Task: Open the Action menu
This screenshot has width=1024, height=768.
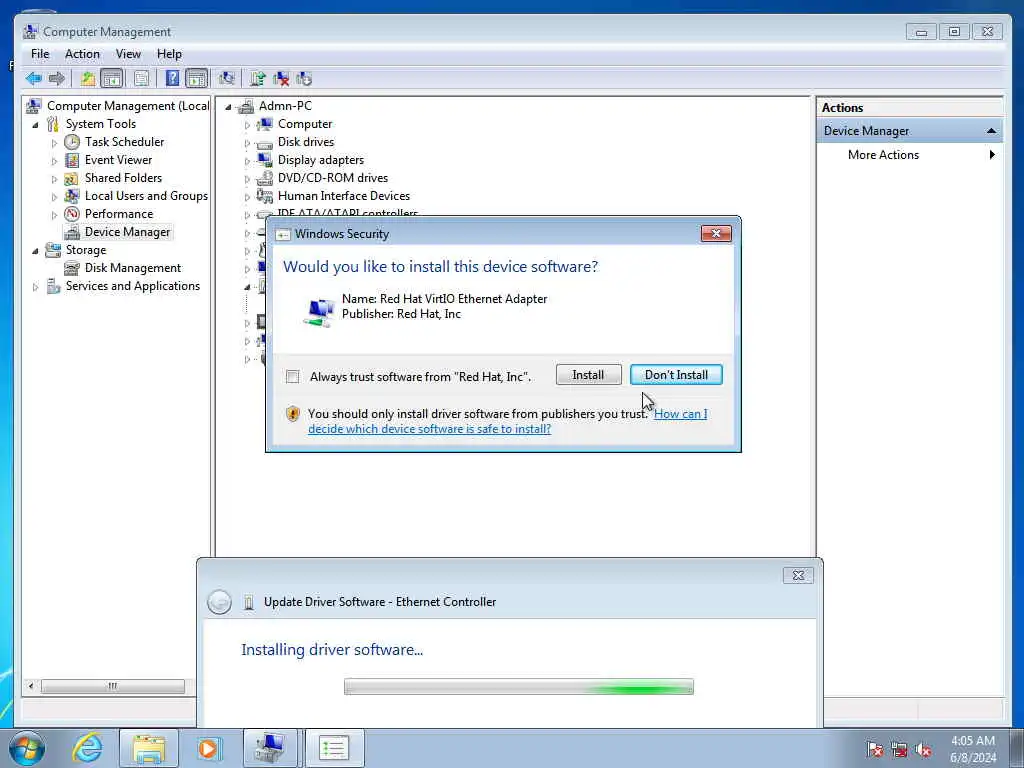Action: point(82,54)
